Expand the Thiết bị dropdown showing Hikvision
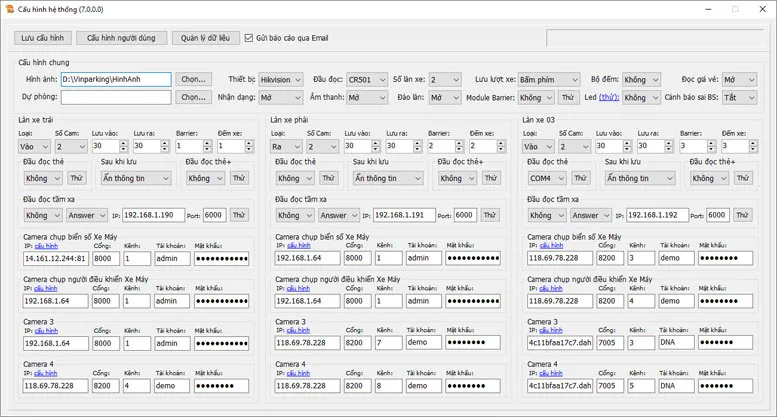 [x=280, y=79]
